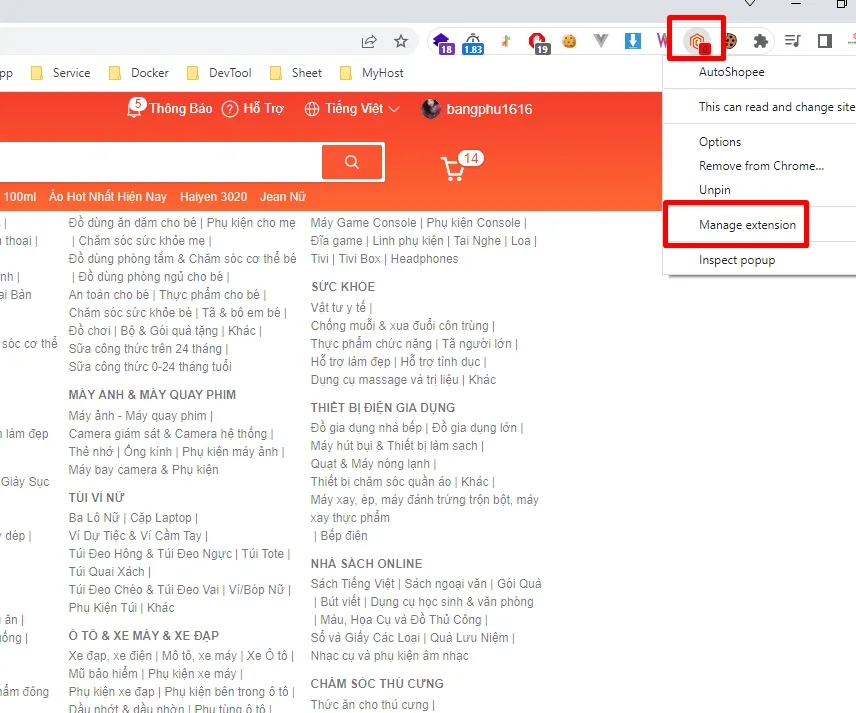Open the MyHost bookmarks folder
Image resolution: width=856 pixels, height=713 pixels.
[x=372, y=73]
